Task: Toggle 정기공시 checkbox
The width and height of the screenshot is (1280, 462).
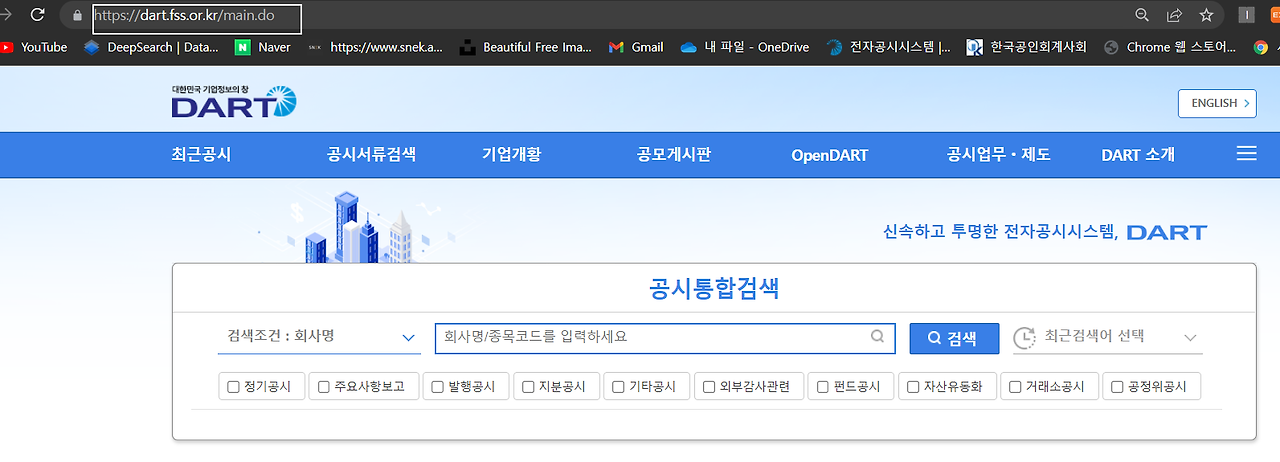Action: 234,387
